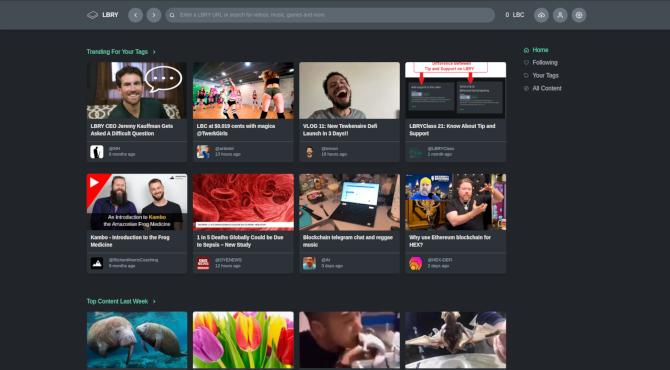
Task: Click the 0 LBC wallet balance
Action: pos(514,15)
